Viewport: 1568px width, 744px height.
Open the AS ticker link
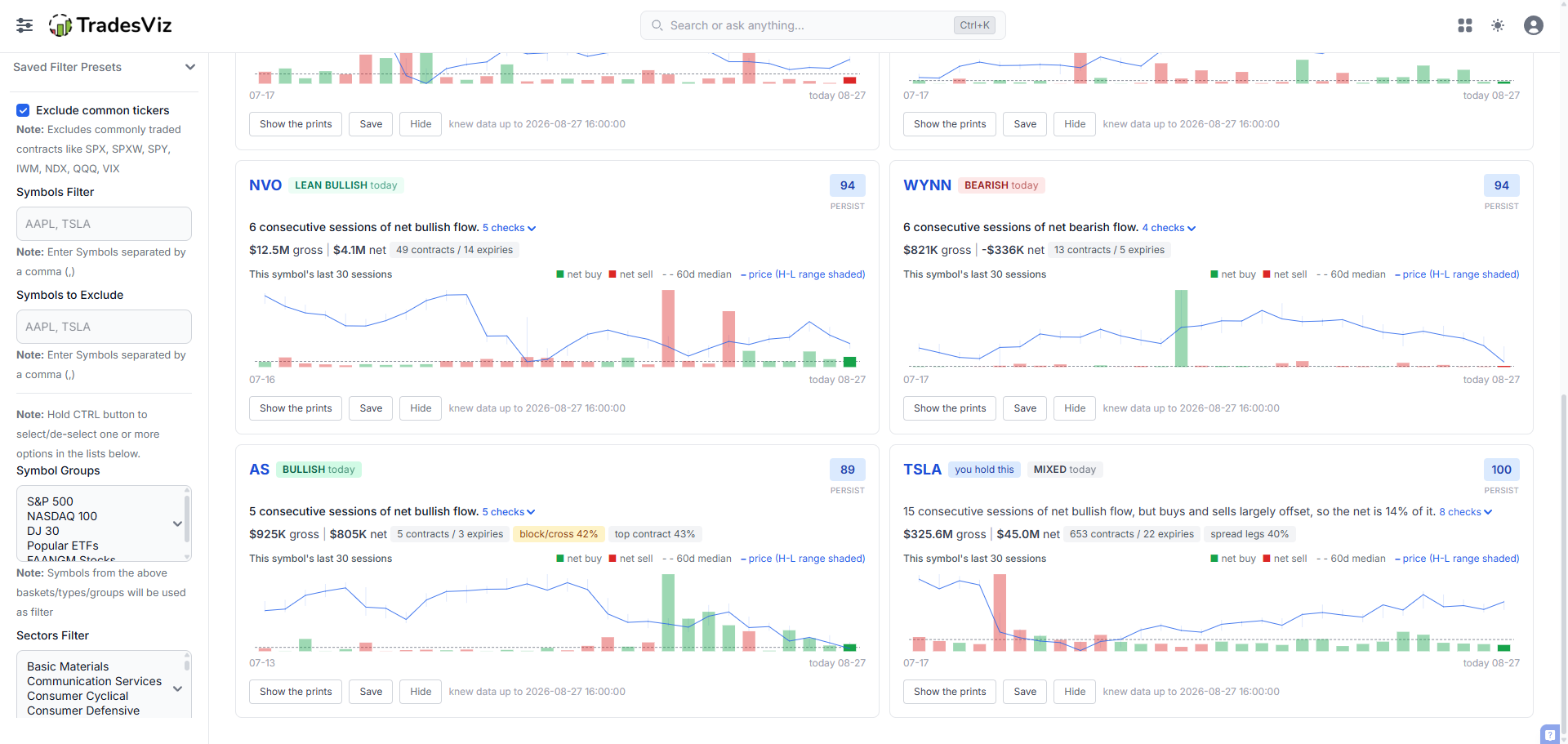coord(259,470)
